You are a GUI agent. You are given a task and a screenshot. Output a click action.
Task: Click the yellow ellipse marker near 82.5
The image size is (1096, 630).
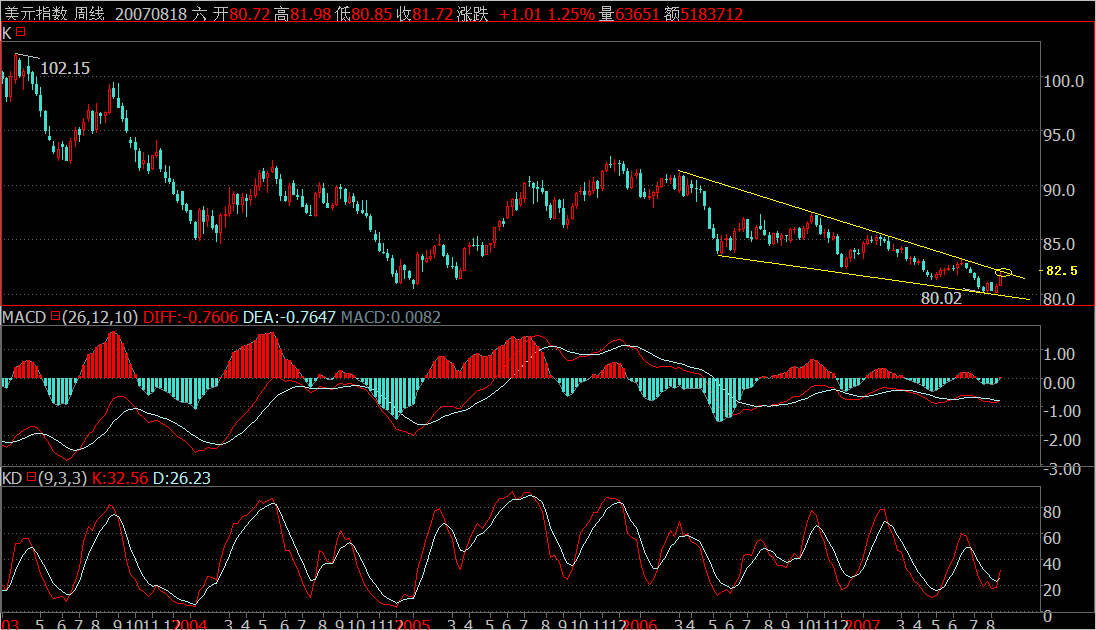(1005, 272)
